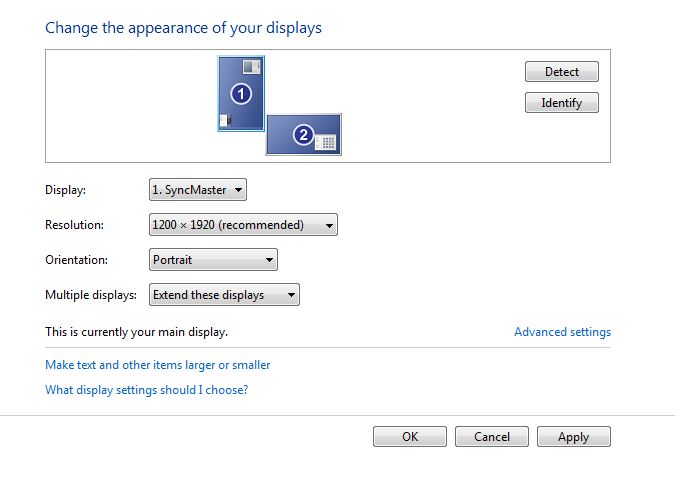Select the landscape monitor 2 preview

tap(303, 134)
